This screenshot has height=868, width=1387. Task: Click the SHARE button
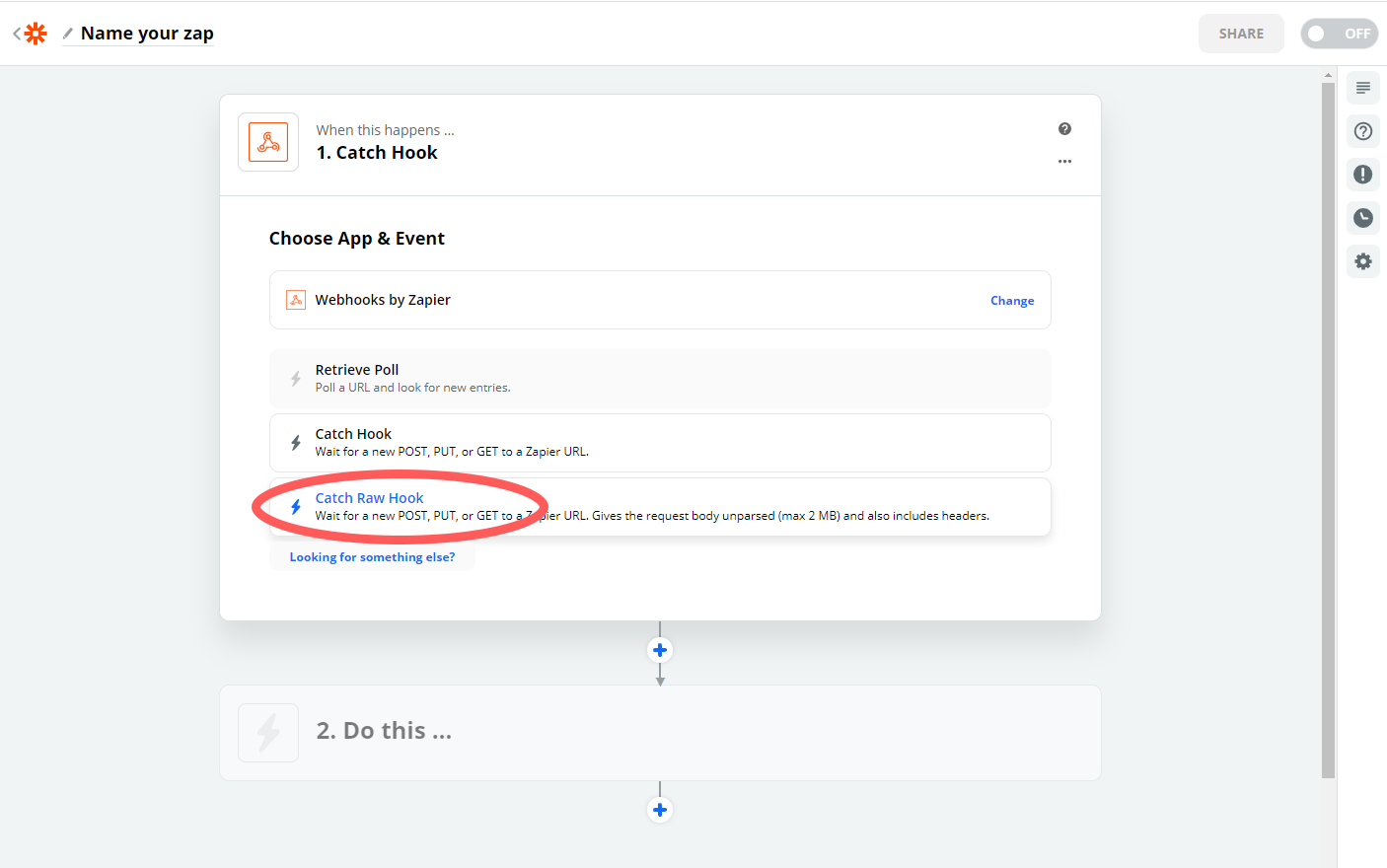[1241, 33]
